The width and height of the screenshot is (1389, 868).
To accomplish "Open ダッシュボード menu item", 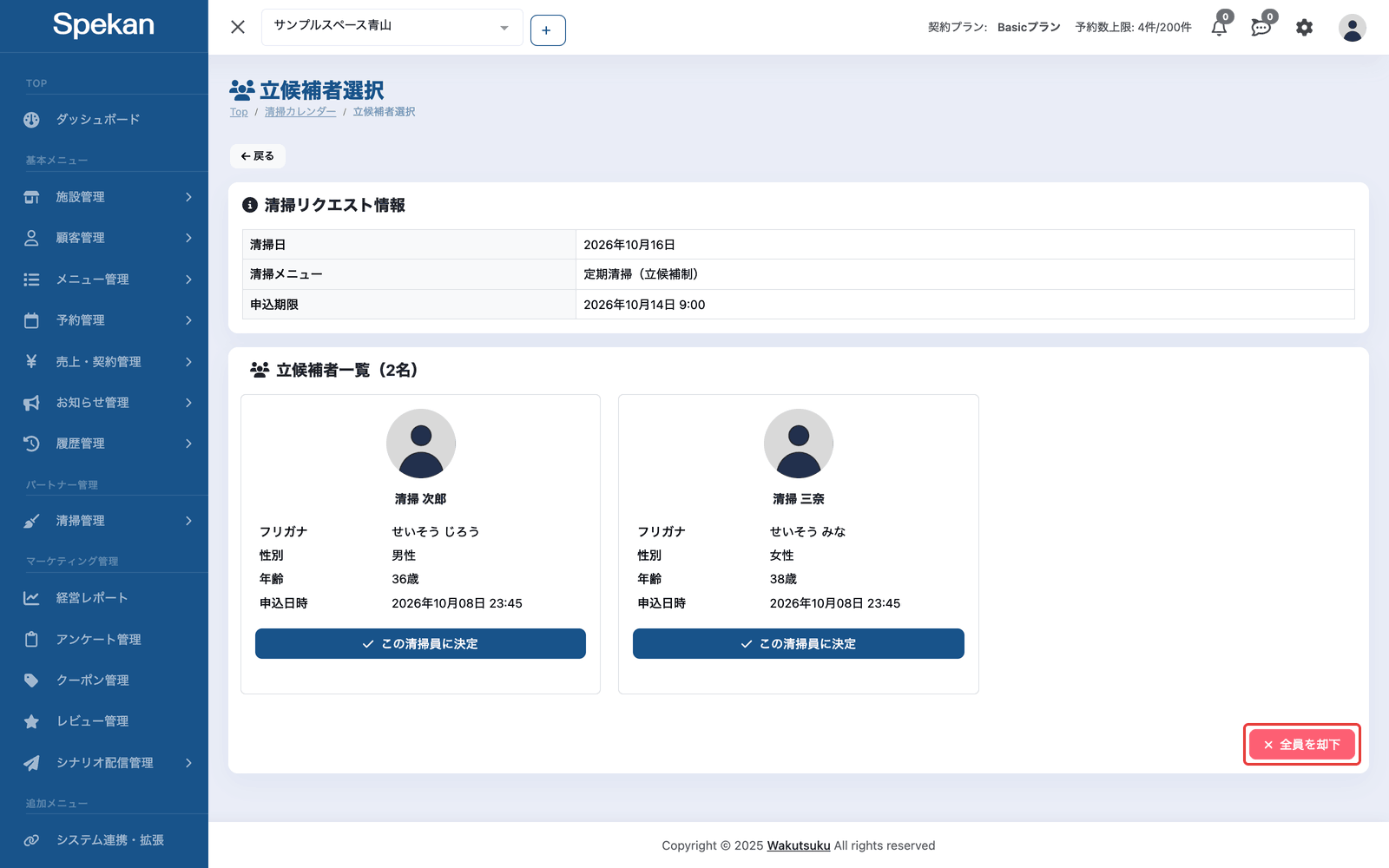I will tap(104, 120).
